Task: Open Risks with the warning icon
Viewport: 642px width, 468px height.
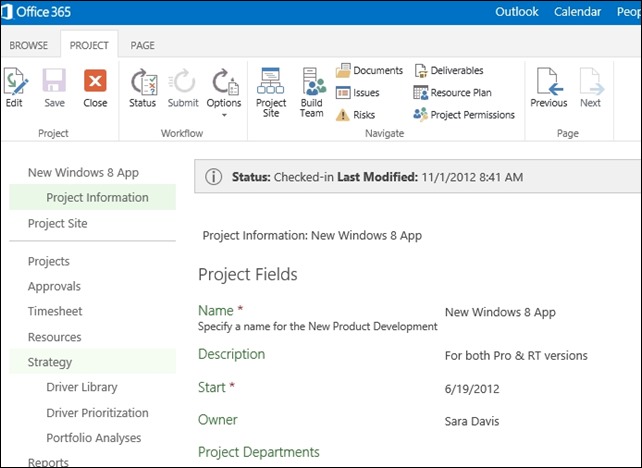Action: (356, 115)
